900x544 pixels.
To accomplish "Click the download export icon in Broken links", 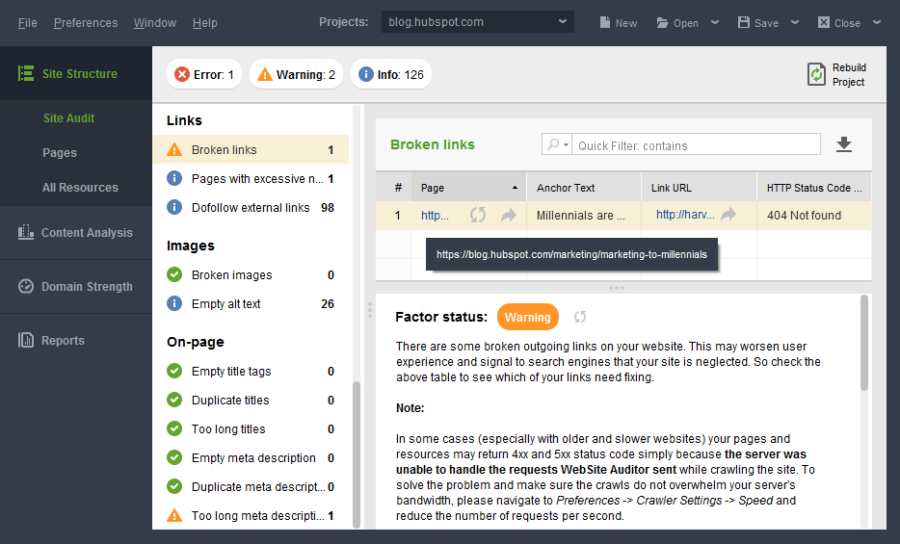I will tap(844, 145).
